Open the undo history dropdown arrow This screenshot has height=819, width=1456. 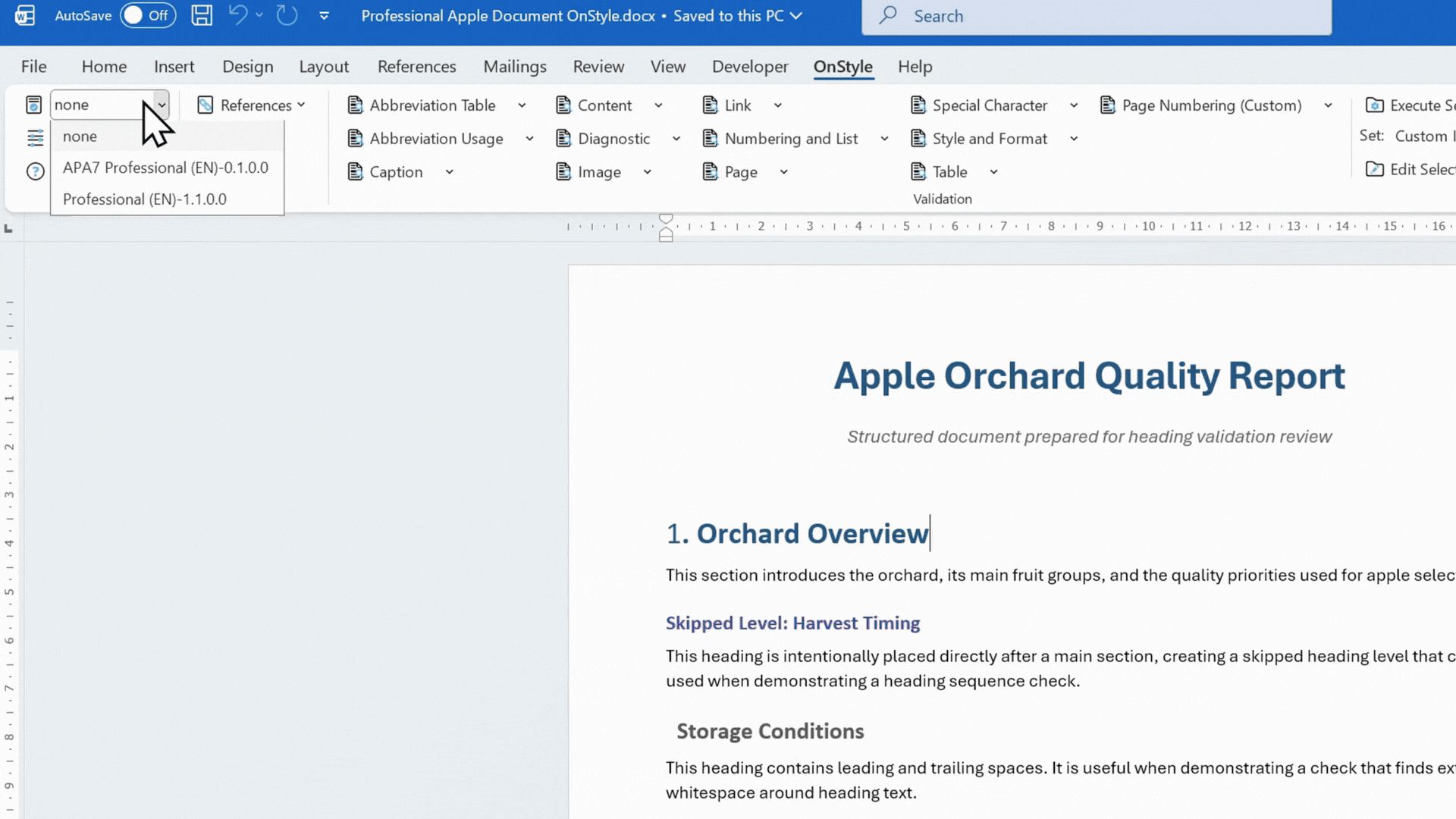pos(259,15)
